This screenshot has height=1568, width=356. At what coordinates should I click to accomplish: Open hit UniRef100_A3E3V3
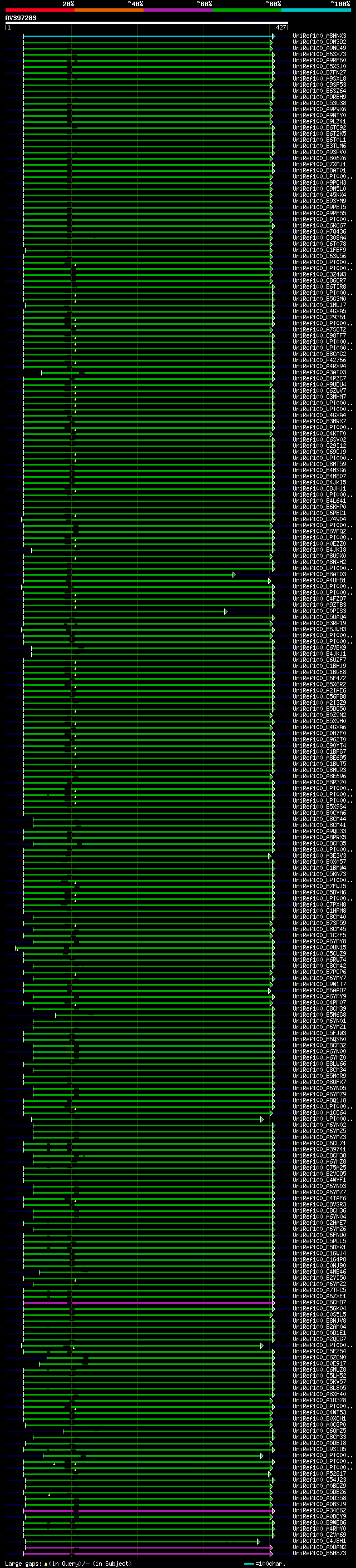(319, 856)
